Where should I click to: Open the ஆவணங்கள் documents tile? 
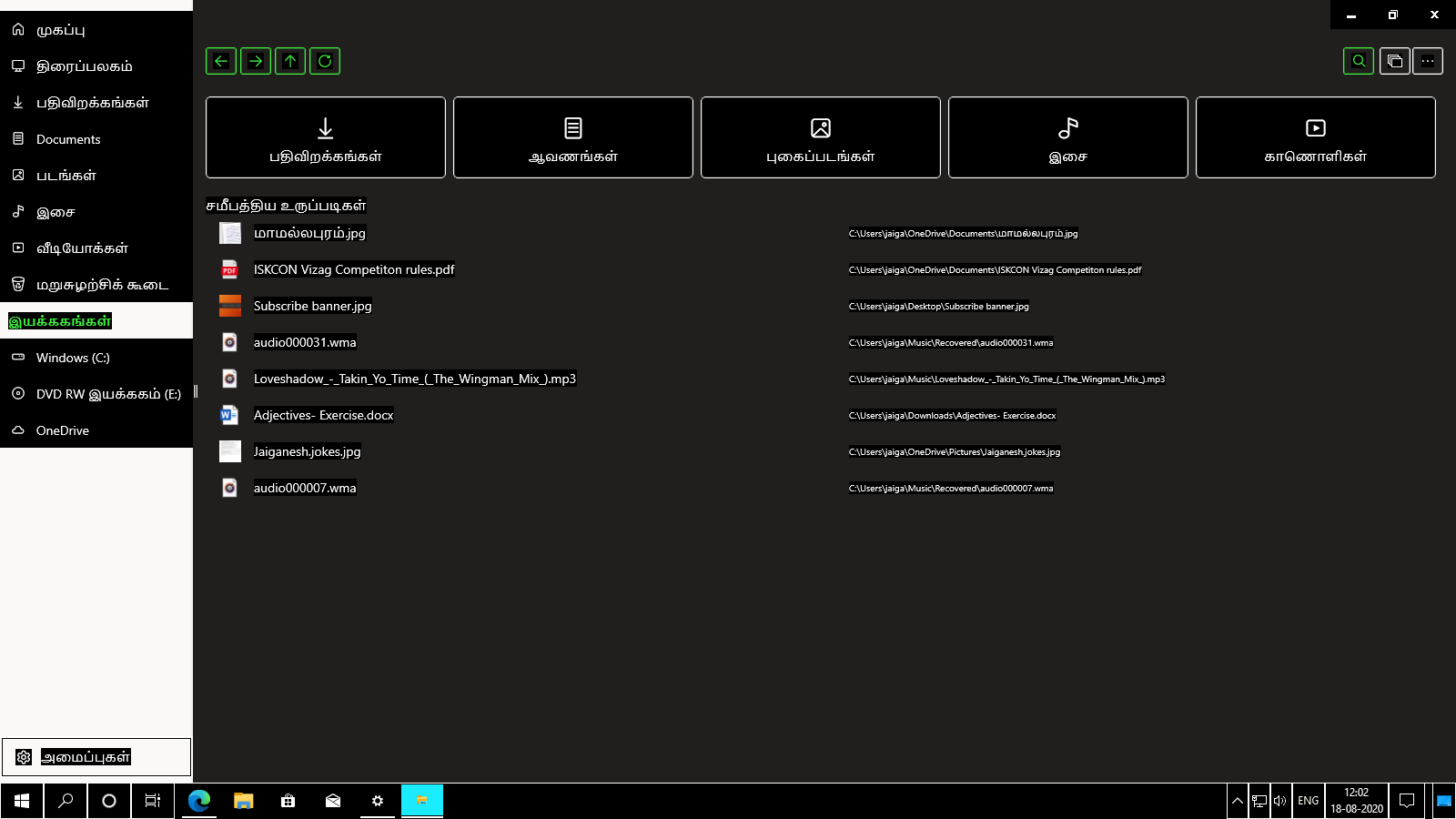pyautogui.click(x=573, y=137)
